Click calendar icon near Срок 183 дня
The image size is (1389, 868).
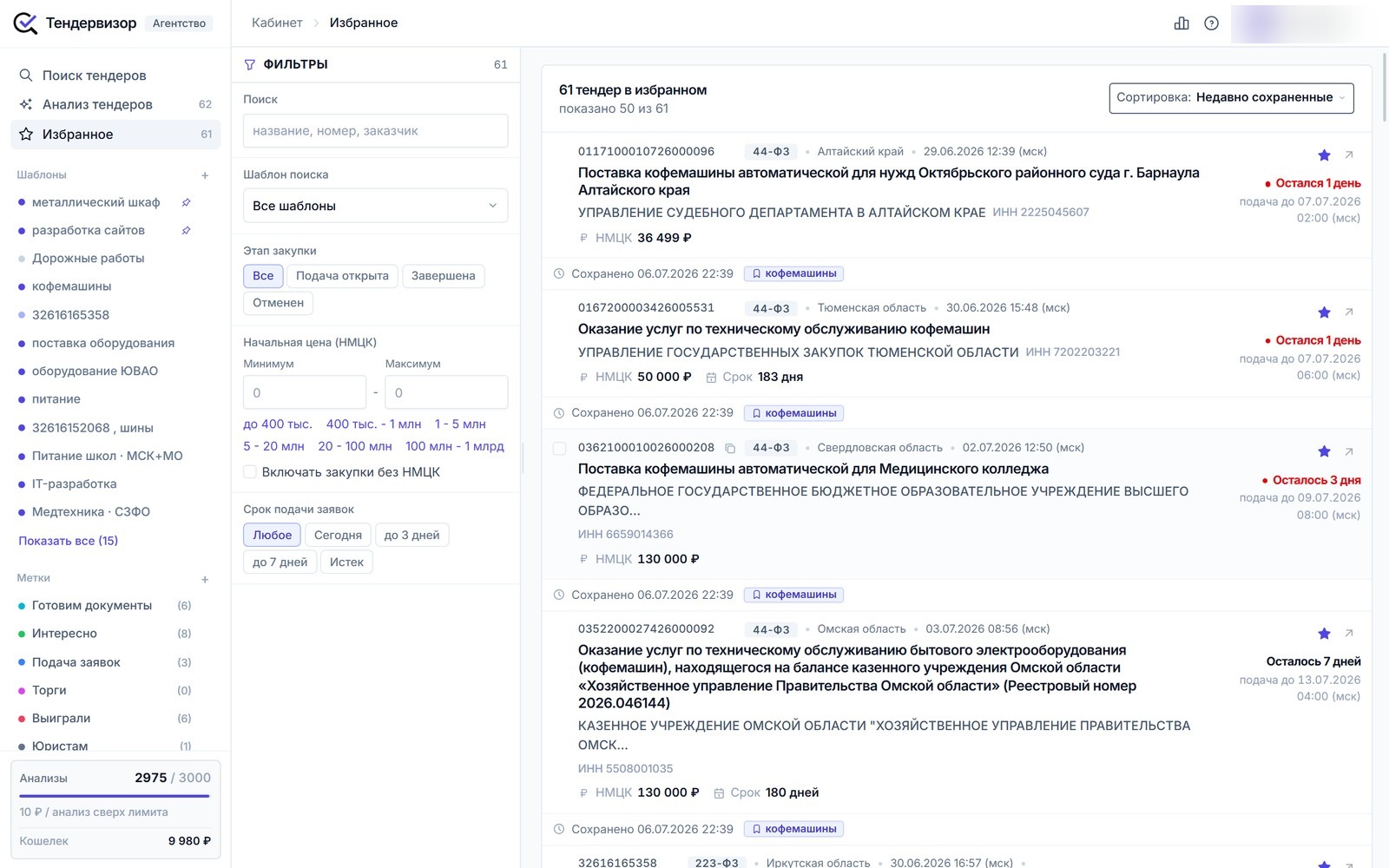711,378
